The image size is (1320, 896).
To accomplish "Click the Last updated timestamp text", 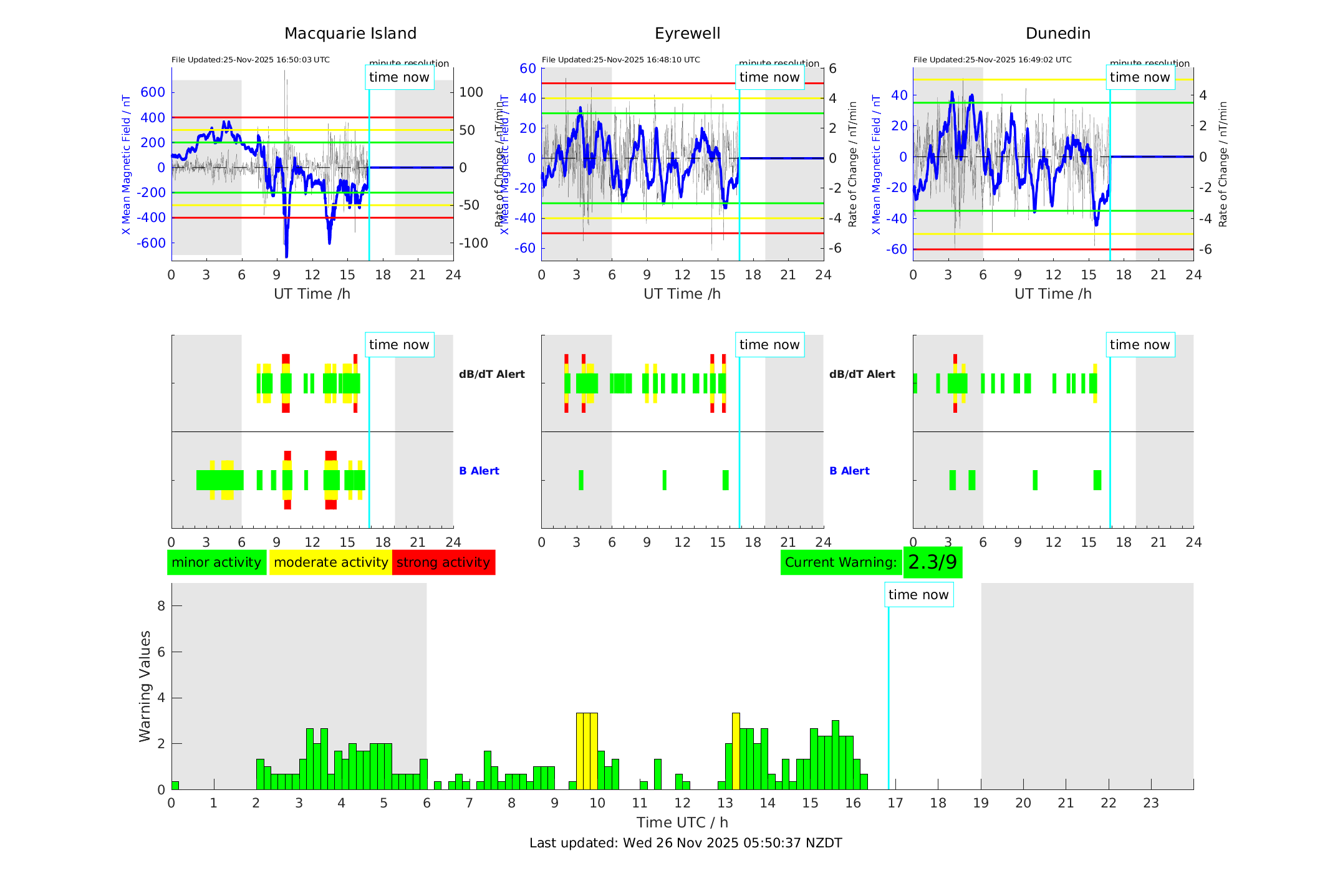I will click(685, 843).
